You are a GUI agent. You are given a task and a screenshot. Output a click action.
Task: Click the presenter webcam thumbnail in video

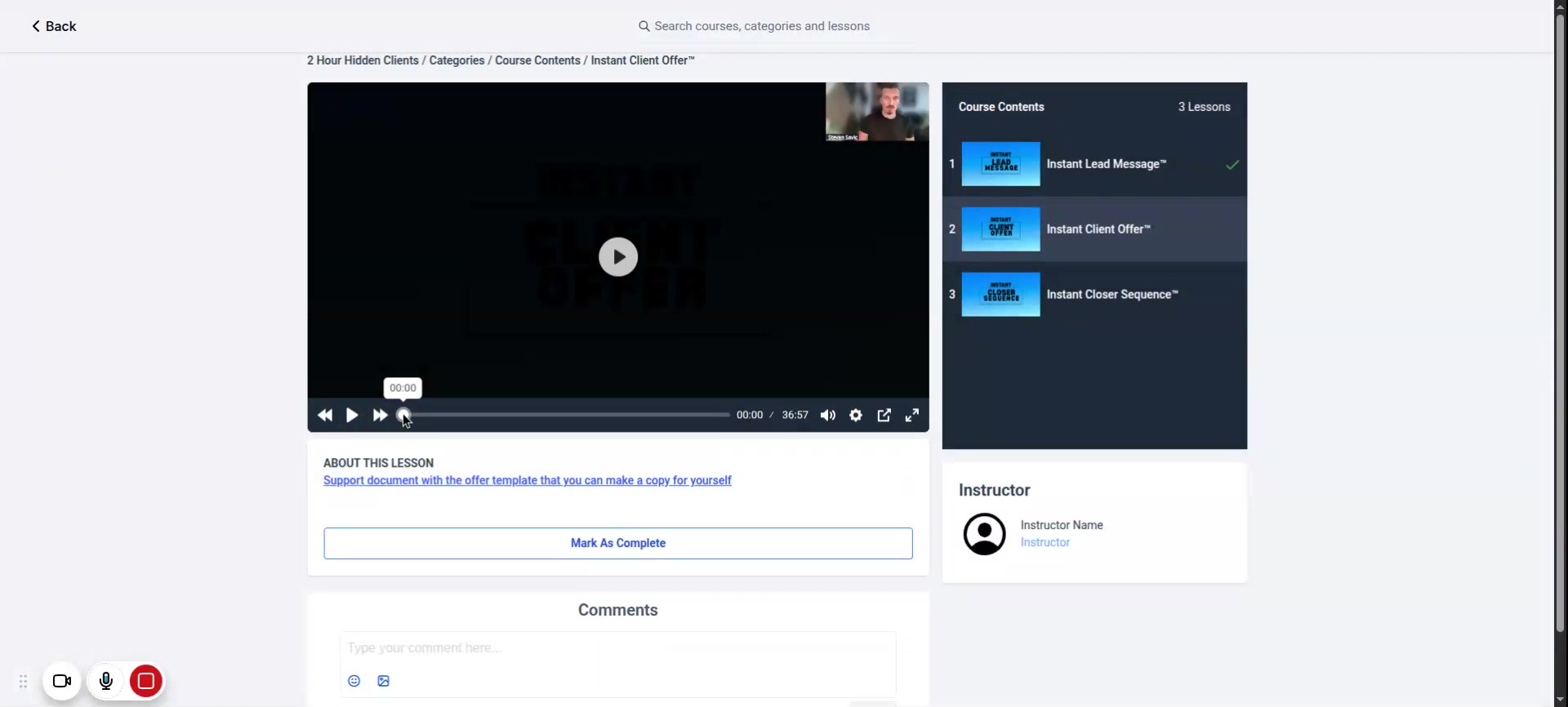[877, 112]
